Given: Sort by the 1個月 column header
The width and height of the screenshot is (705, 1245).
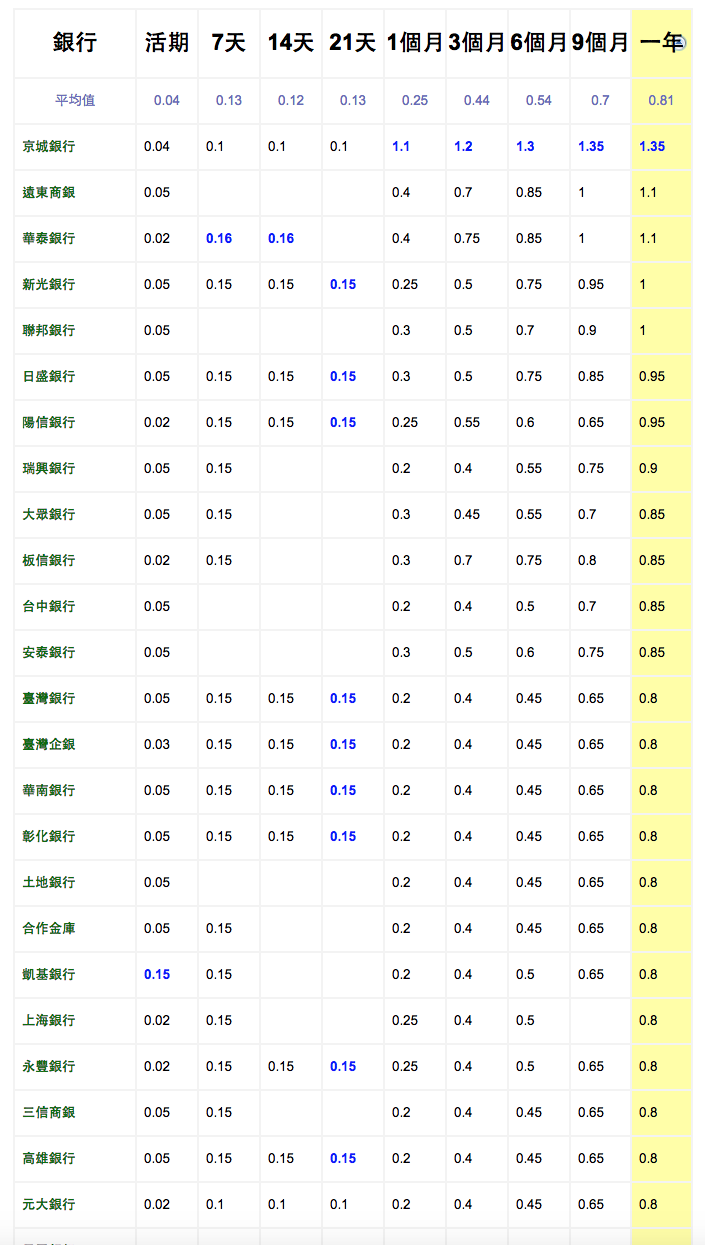Looking at the screenshot, I should (x=415, y=42).
